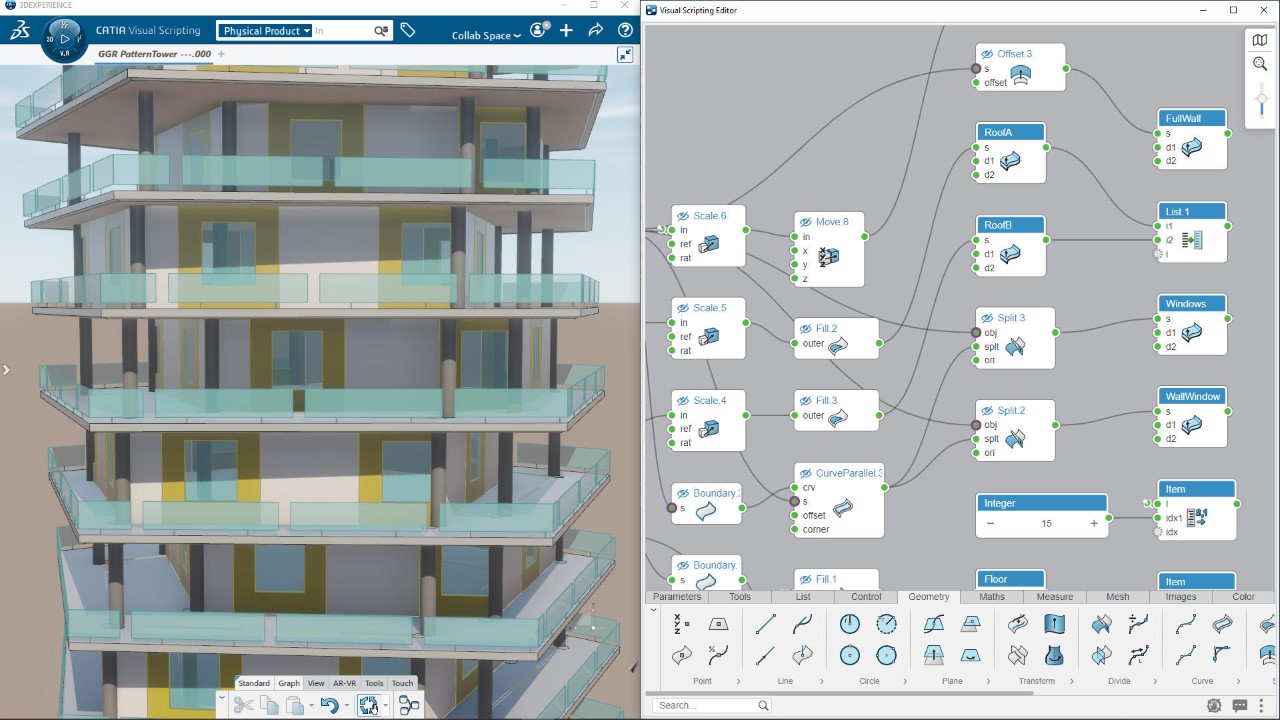Open the chat bubble icon at bottom right
This screenshot has width=1280, height=720.
[x=1240, y=705]
